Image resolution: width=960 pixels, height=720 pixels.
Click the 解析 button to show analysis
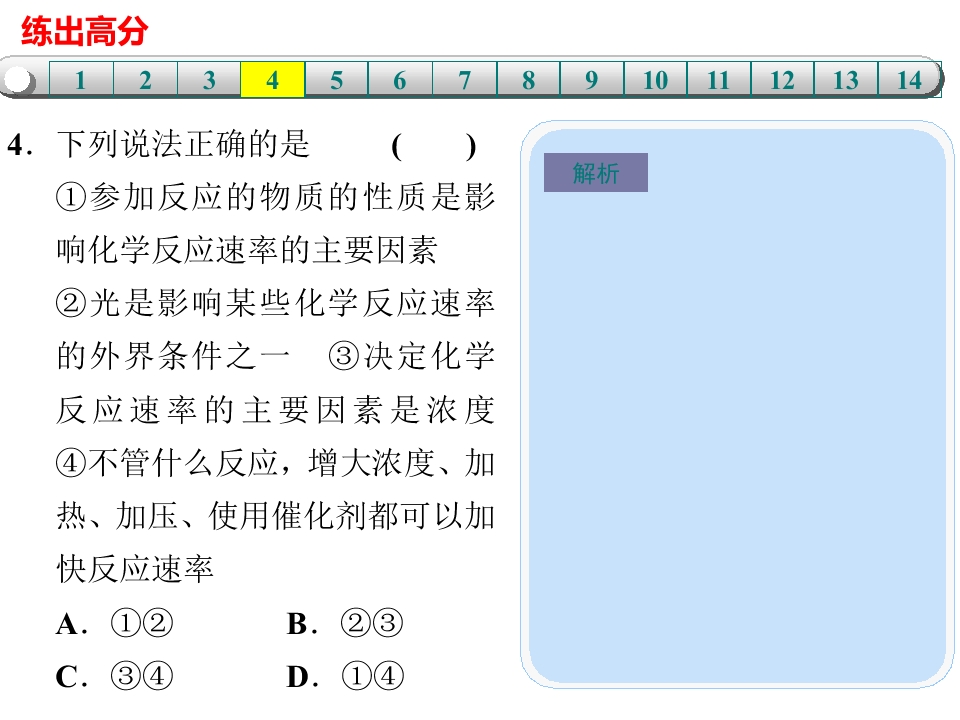click(x=596, y=173)
